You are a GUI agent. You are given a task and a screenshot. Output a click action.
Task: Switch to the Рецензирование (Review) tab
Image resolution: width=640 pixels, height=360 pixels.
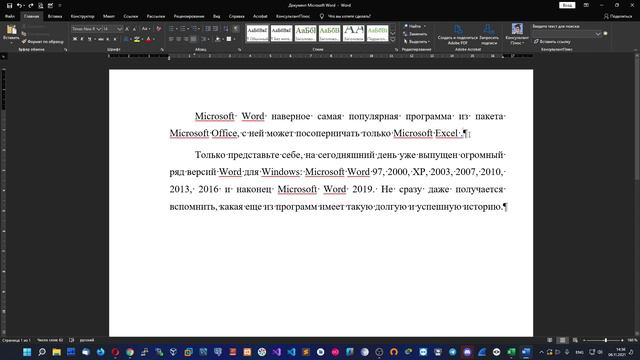pos(189,16)
